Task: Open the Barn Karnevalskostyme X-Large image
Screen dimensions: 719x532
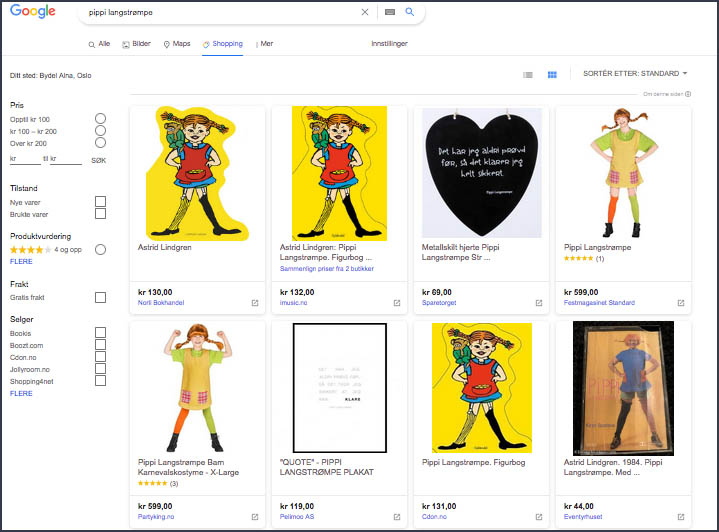Action: point(197,388)
